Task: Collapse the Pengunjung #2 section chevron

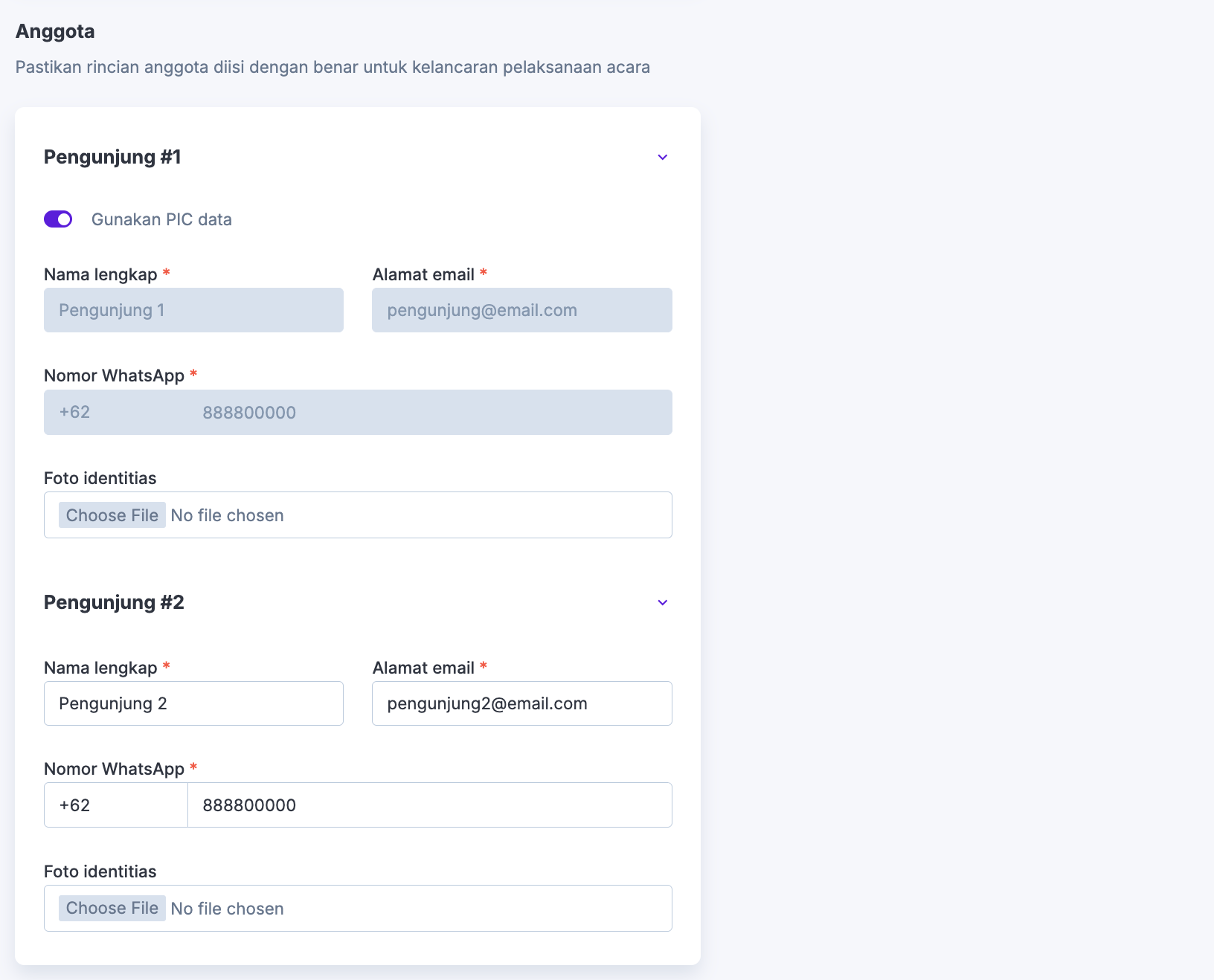Action: (x=662, y=603)
